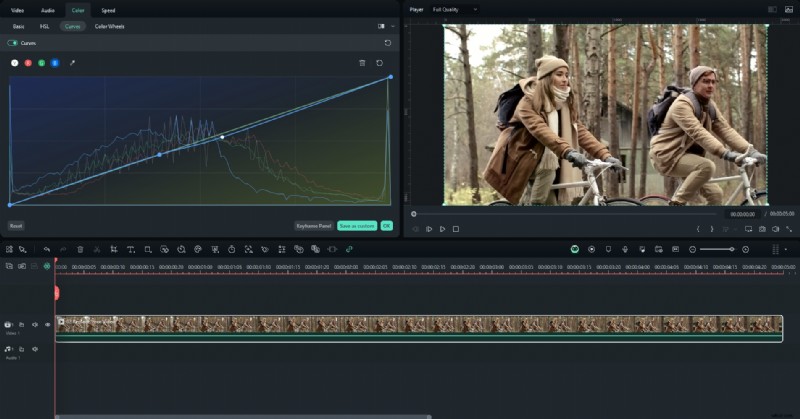Mute the Video 1 track

[x=35, y=324]
